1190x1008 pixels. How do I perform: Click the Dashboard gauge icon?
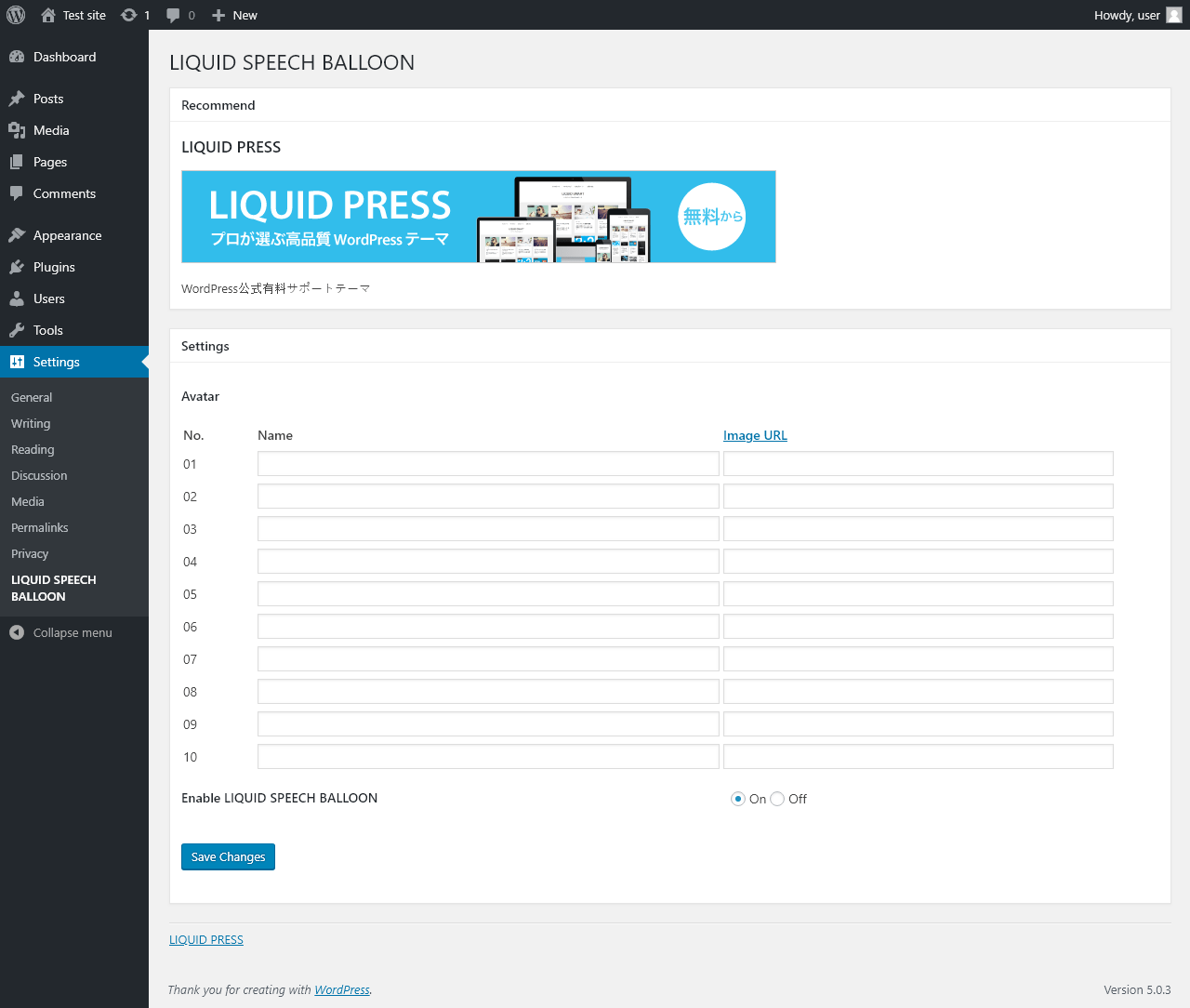(x=17, y=57)
